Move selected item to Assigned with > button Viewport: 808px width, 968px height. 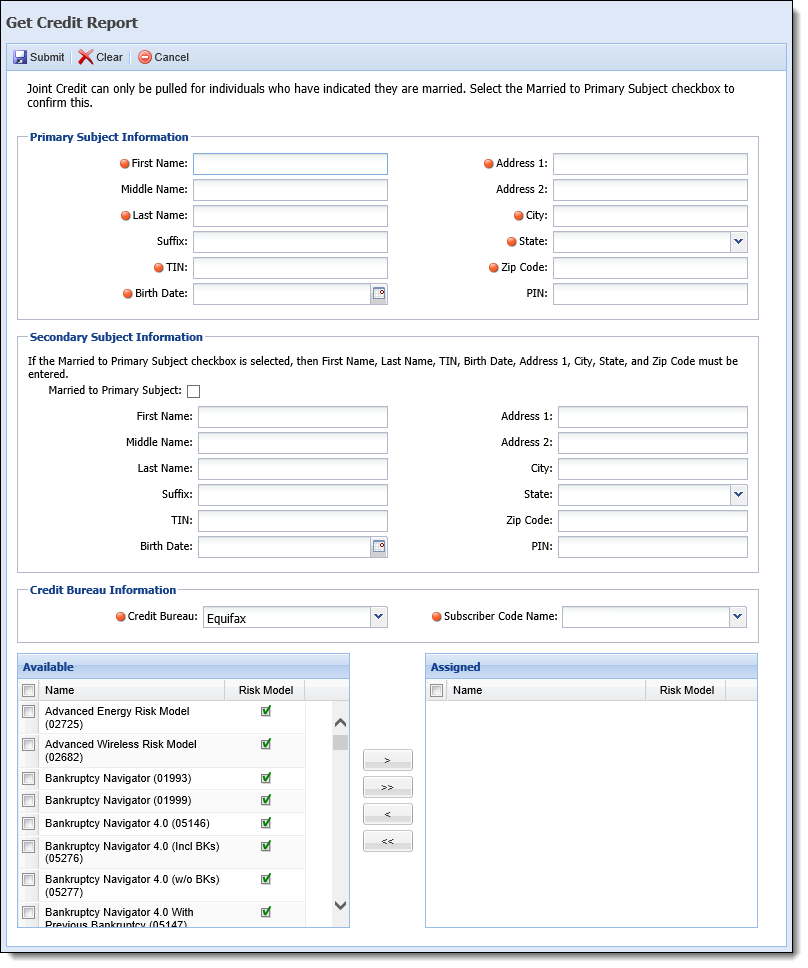tap(388, 761)
